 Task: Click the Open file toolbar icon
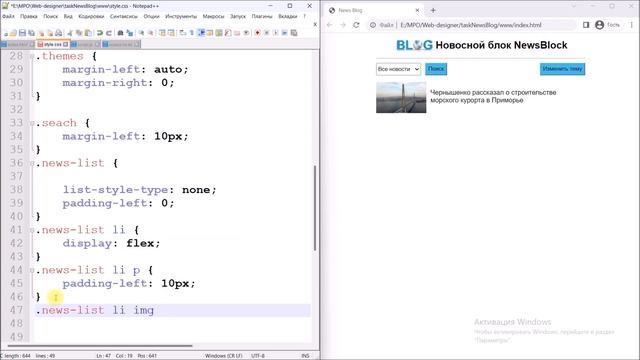pos(13,33)
